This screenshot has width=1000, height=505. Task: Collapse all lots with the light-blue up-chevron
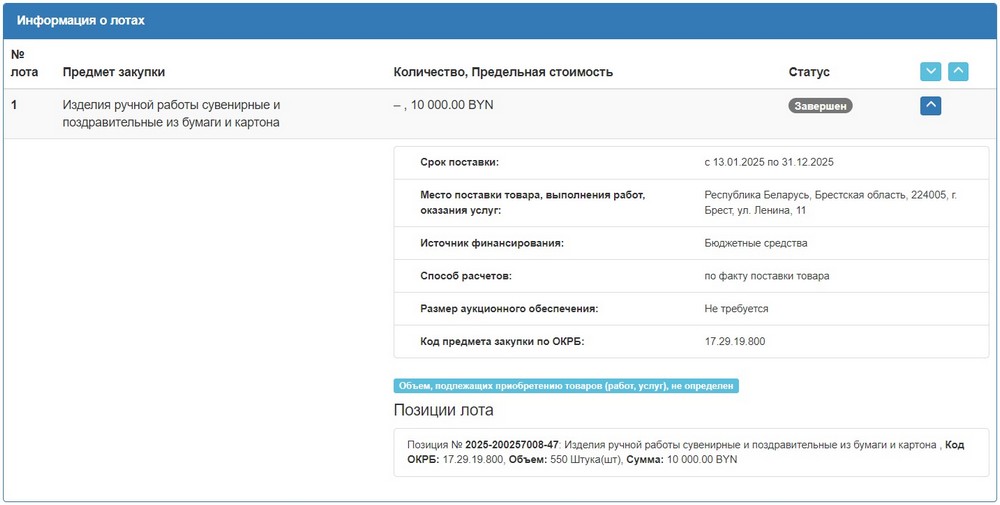(958, 72)
